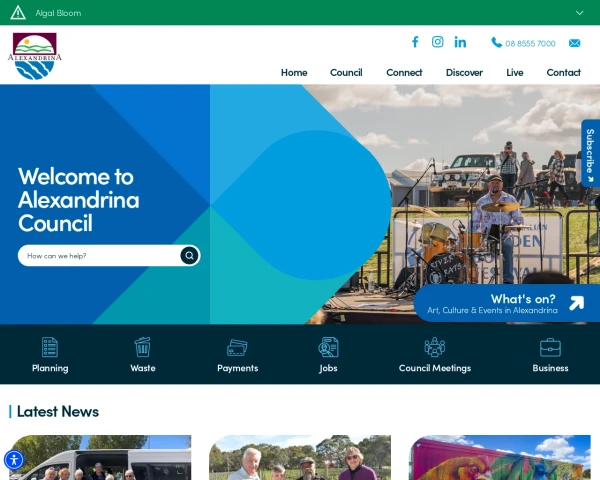Click 'Art, Culture & Events in Alexandrina' text

pos(492,310)
